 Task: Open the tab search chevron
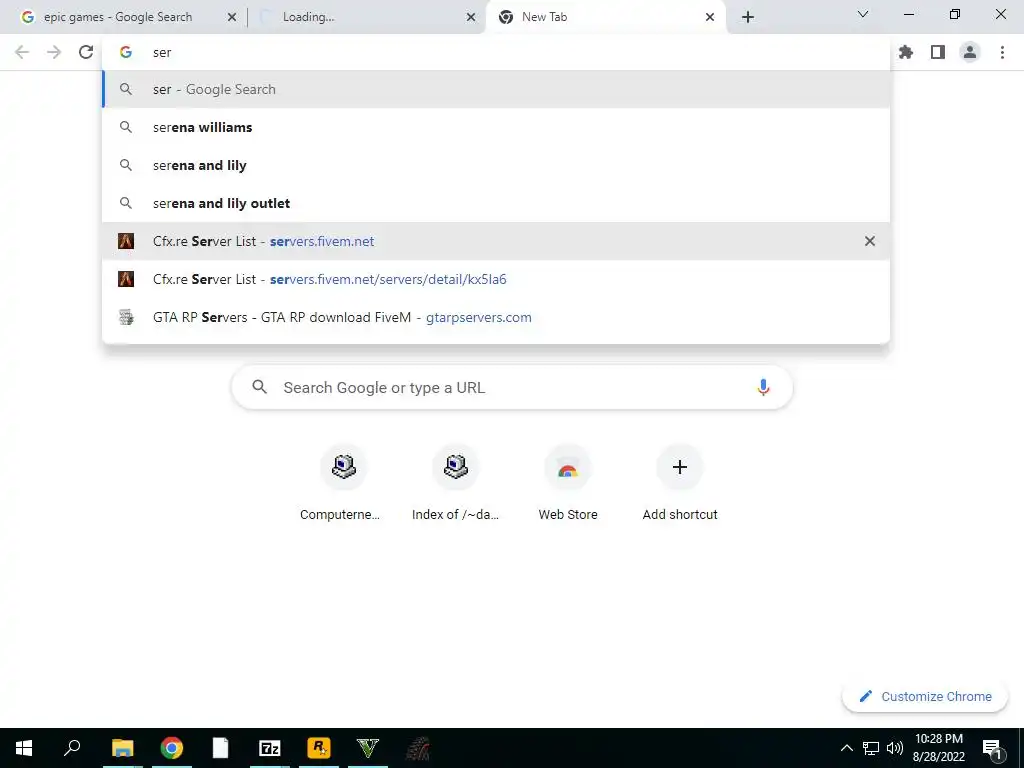coord(863,14)
